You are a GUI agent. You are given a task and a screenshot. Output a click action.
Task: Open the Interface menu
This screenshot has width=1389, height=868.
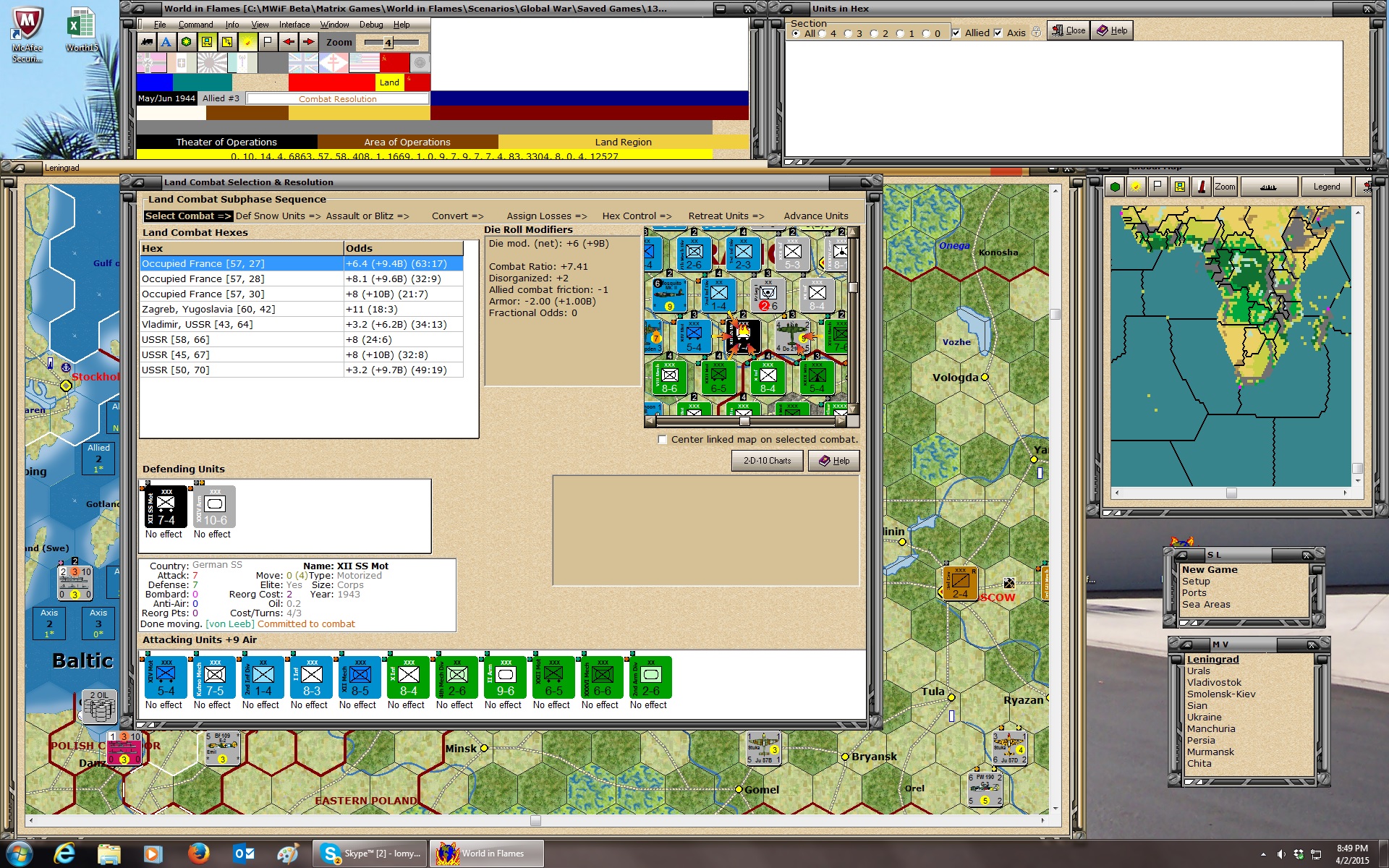(294, 25)
